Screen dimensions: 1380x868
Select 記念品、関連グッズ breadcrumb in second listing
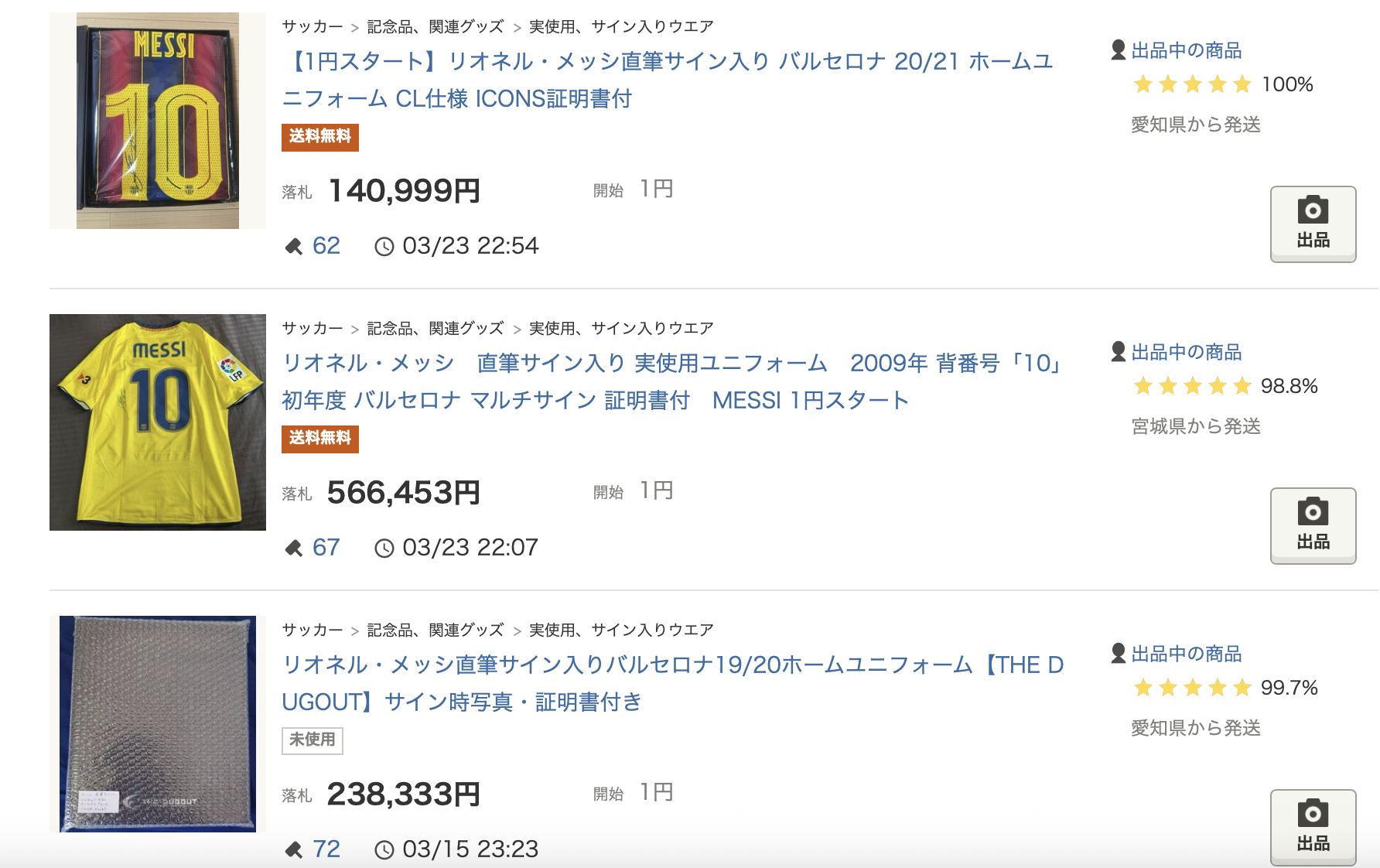[x=436, y=328]
